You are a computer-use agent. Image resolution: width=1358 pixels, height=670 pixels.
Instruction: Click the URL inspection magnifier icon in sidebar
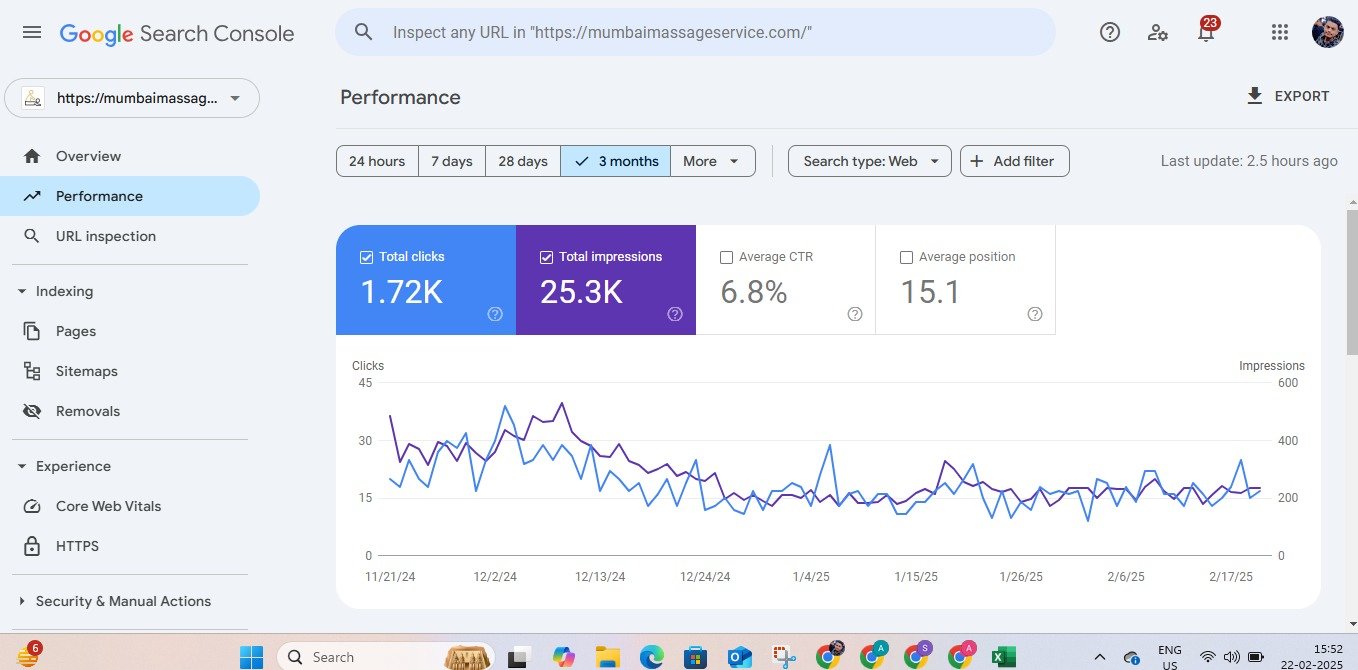click(32, 236)
